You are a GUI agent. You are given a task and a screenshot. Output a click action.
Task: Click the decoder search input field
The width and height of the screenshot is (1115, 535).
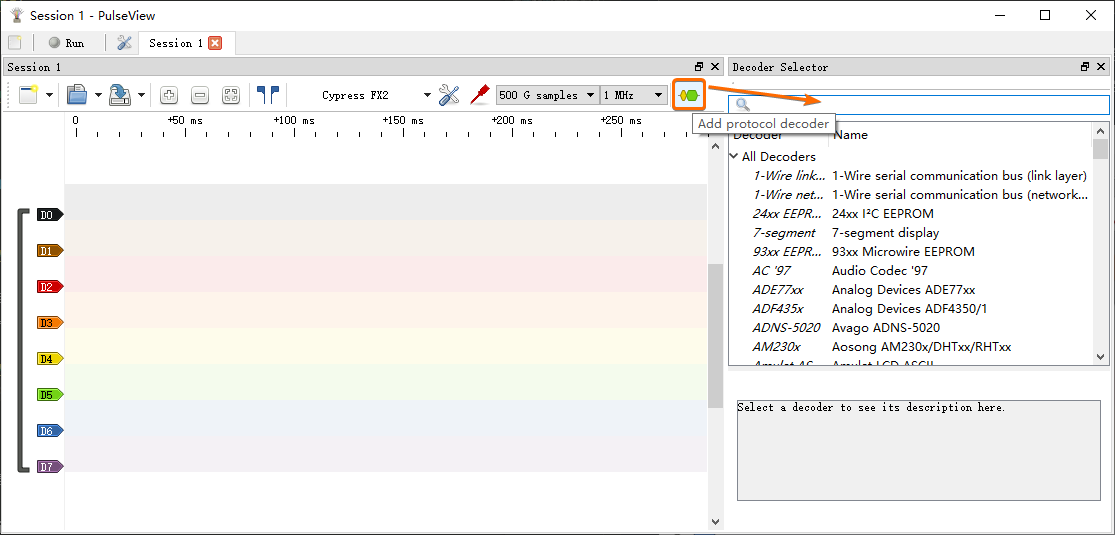925,105
